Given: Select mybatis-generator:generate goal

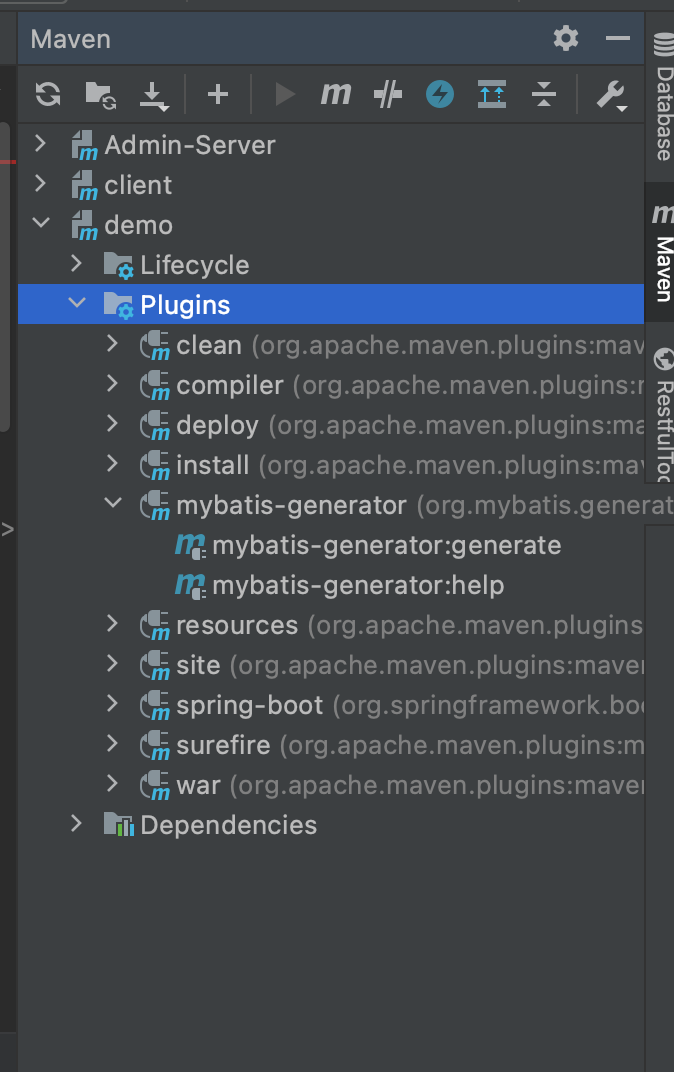Looking at the screenshot, I should point(387,546).
